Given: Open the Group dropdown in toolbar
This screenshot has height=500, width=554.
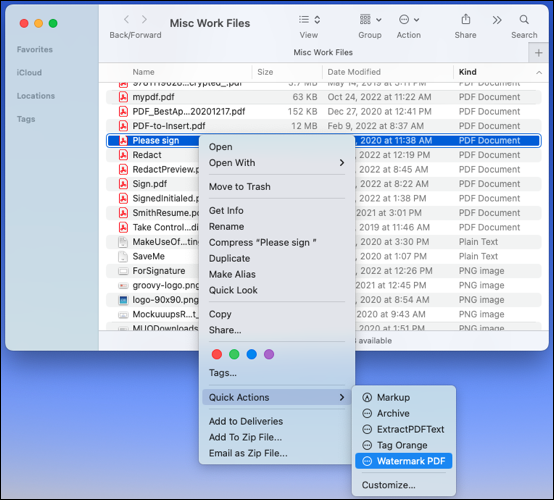Looking at the screenshot, I should click(x=370, y=19).
